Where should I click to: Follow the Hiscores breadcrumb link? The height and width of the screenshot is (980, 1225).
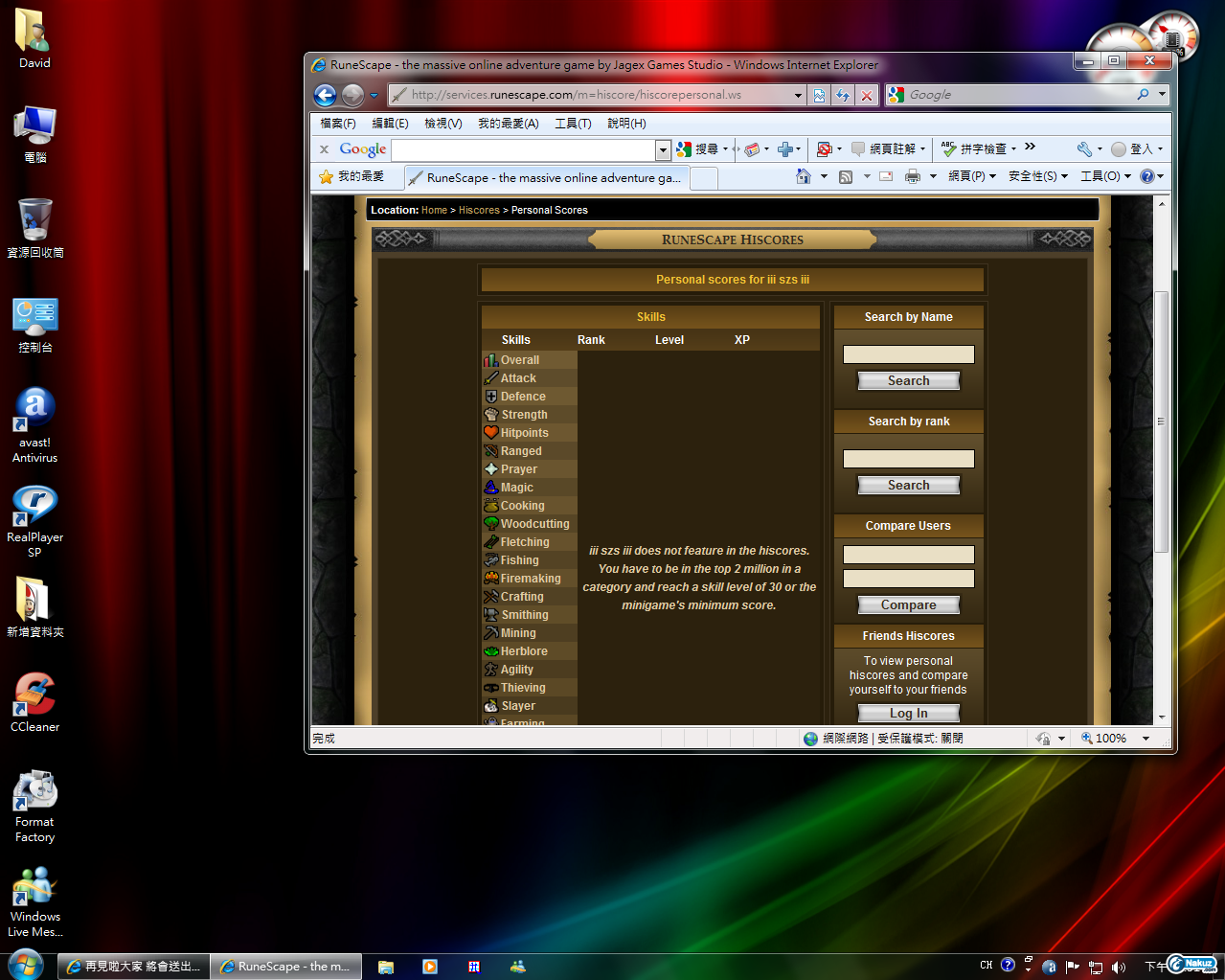click(479, 210)
